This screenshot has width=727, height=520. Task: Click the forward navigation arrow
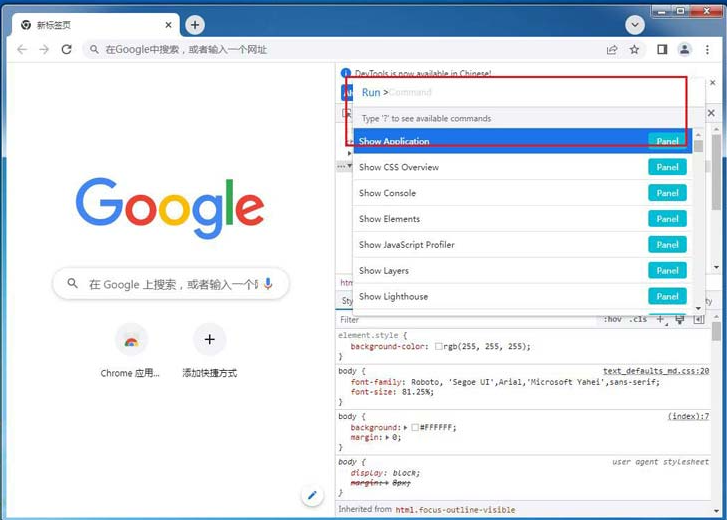pyautogui.click(x=44, y=50)
